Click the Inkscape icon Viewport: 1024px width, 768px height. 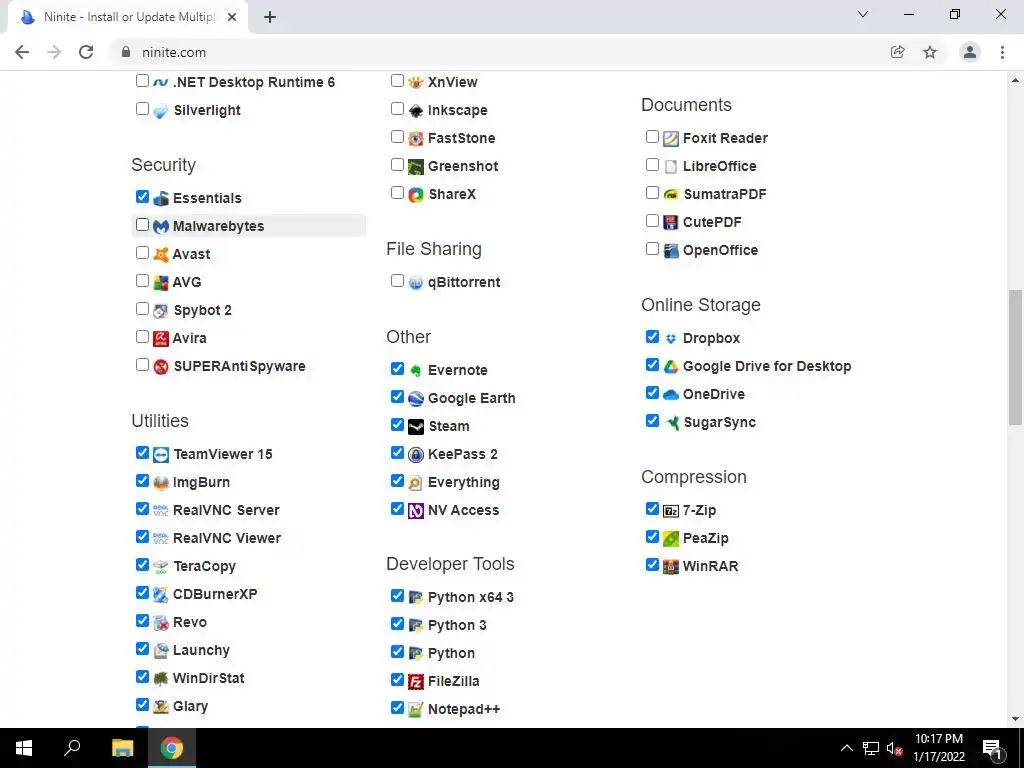tap(416, 111)
